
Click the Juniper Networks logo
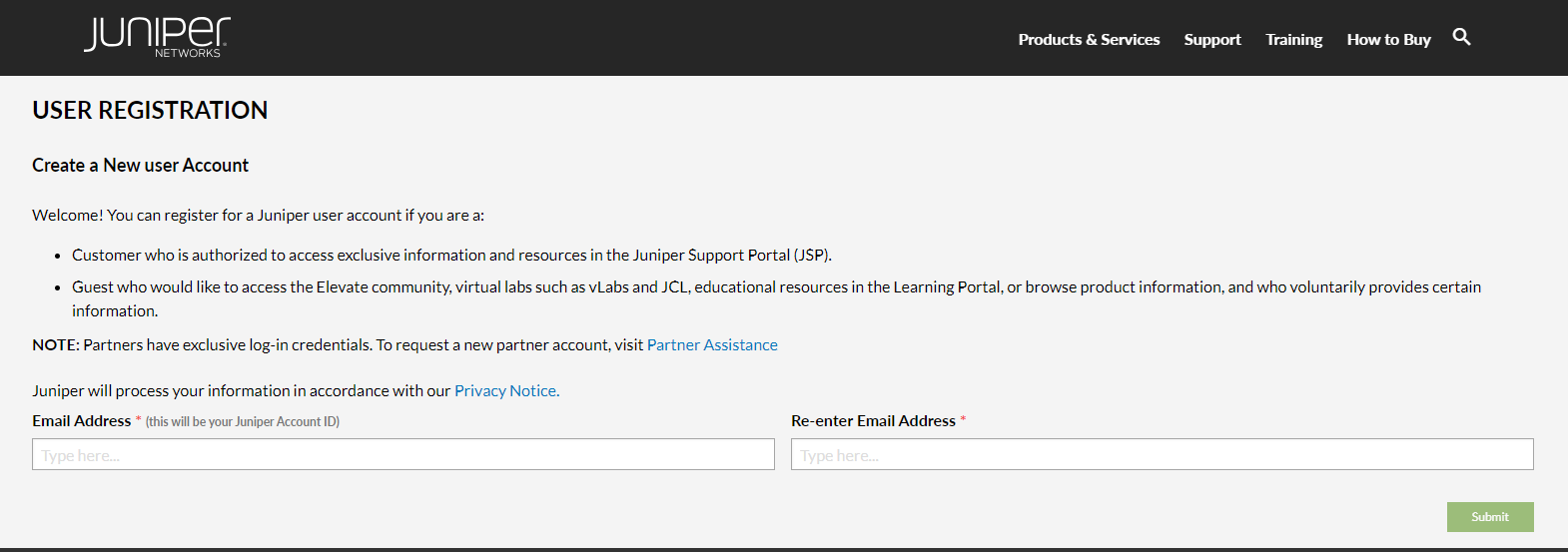[x=157, y=37]
